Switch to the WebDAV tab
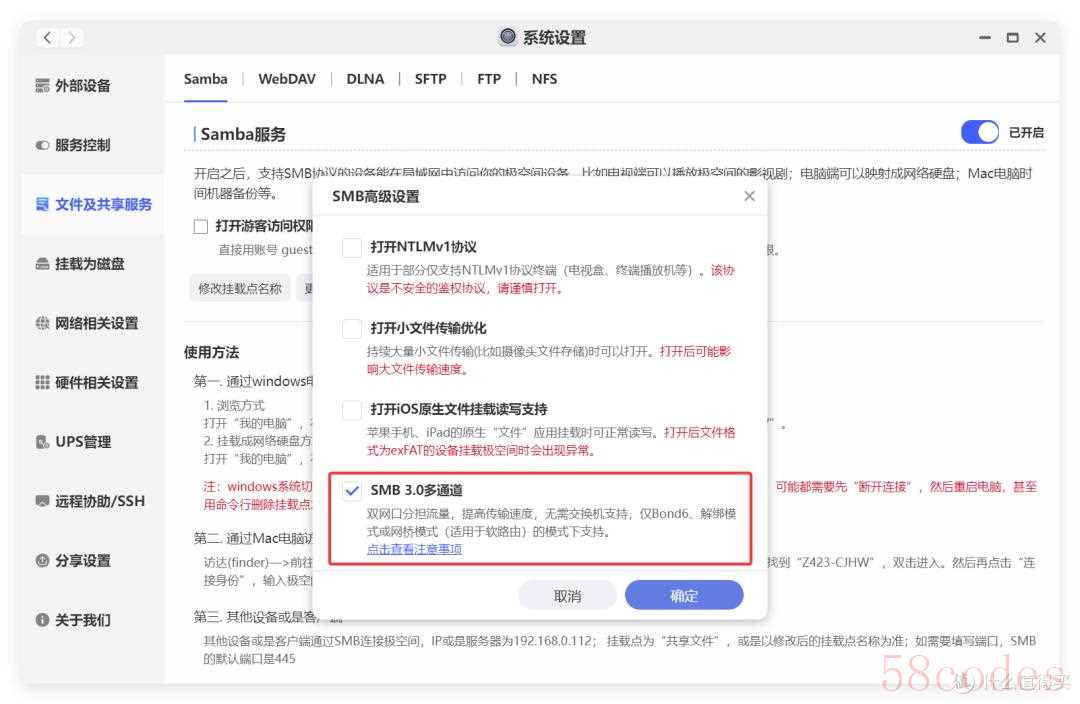Image resolution: width=1080 pixels, height=704 pixels. 287,79
